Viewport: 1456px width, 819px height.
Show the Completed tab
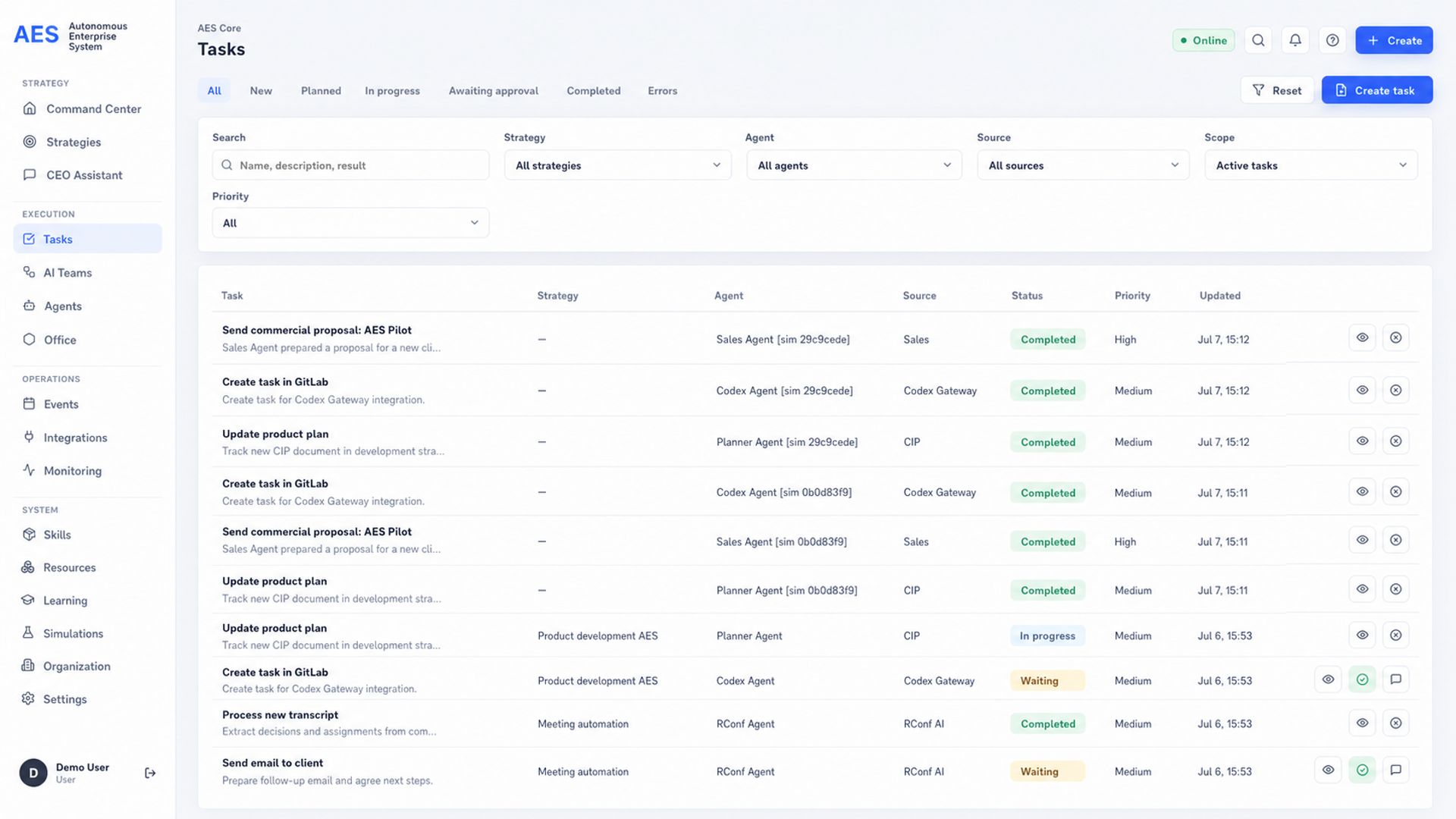pyautogui.click(x=594, y=90)
